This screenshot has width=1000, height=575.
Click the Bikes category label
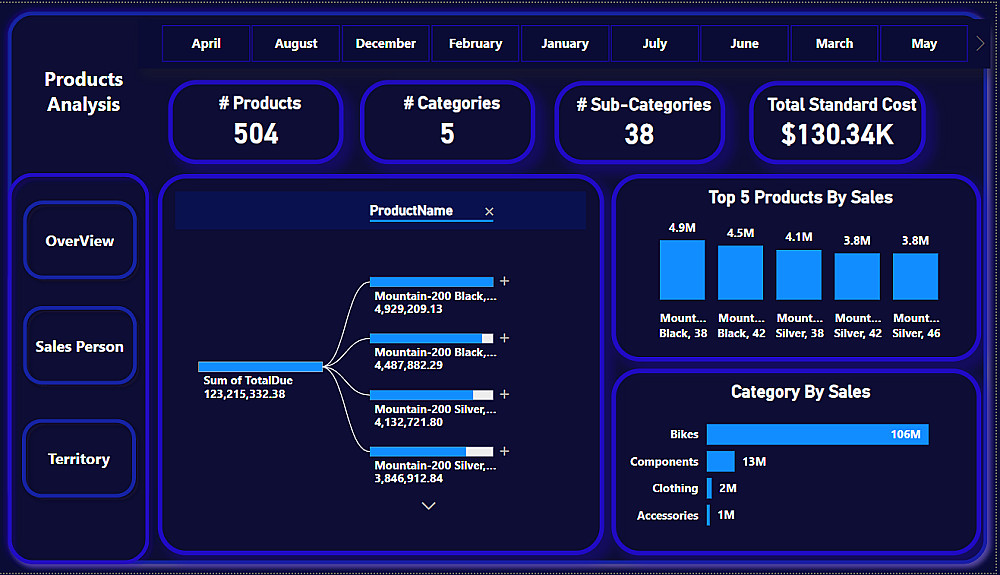[684, 434]
